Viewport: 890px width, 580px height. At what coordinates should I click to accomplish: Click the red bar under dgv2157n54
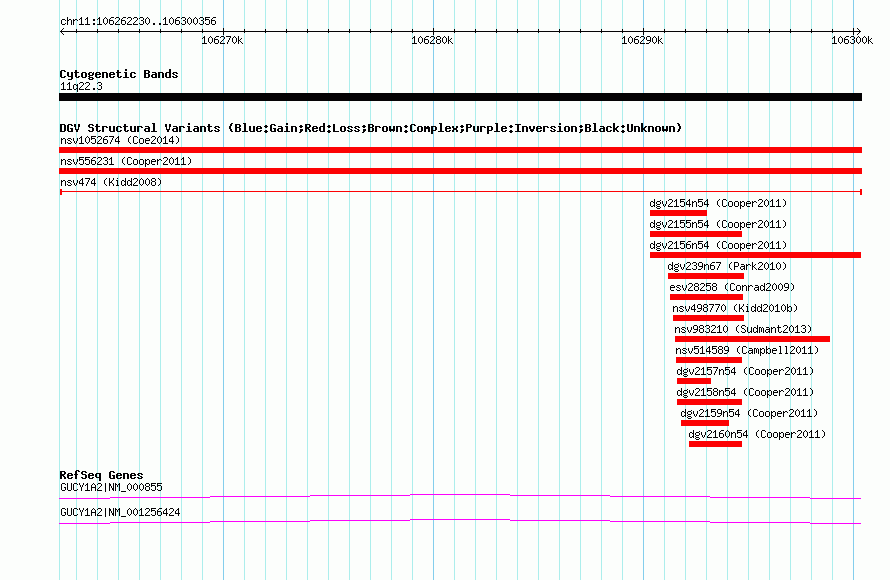coord(694,381)
